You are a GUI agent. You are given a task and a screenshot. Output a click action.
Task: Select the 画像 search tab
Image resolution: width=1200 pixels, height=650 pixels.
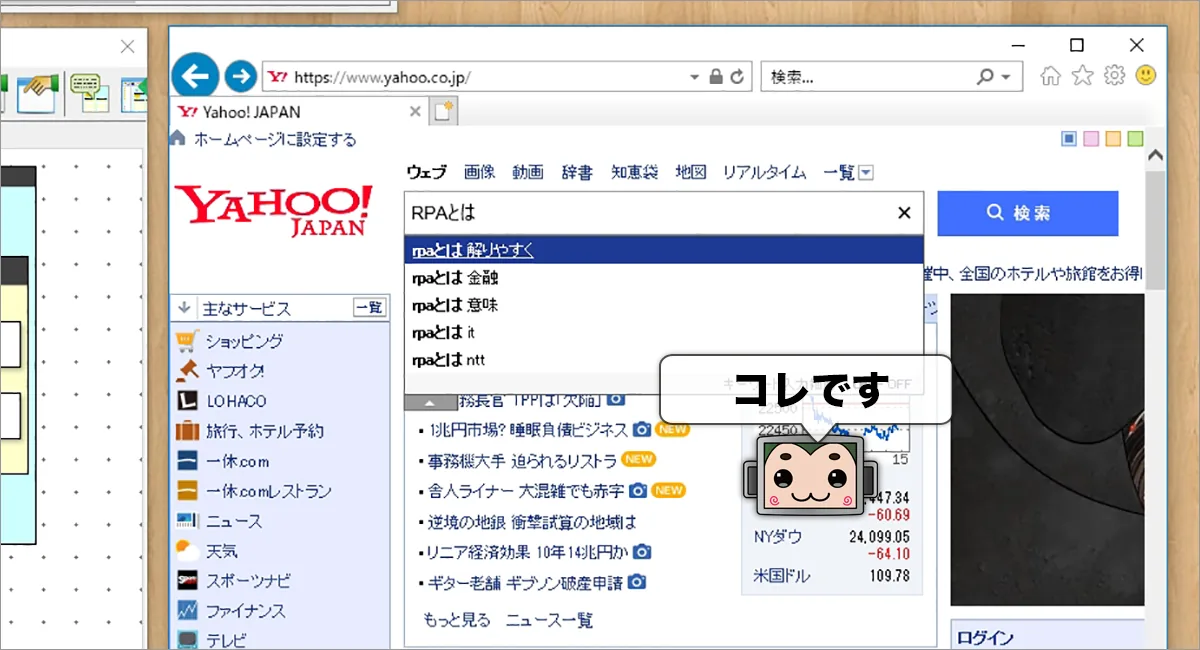(x=479, y=172)
